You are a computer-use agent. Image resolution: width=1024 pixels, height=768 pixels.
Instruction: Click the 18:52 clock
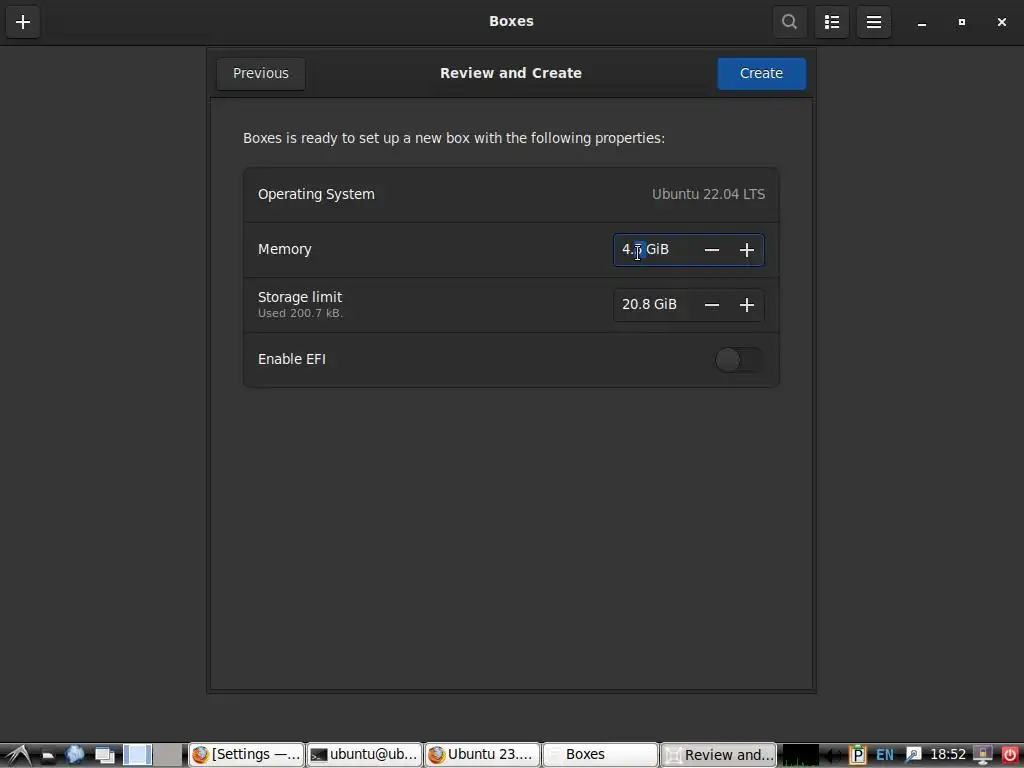(x=948, y=755)
